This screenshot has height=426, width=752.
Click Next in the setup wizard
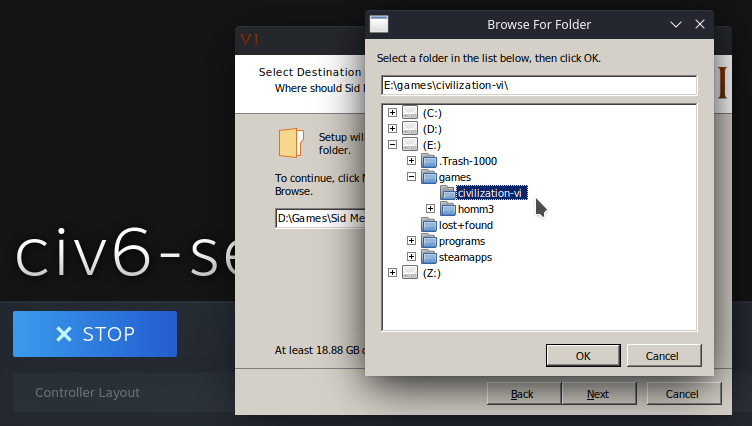[x=599, y=393]
